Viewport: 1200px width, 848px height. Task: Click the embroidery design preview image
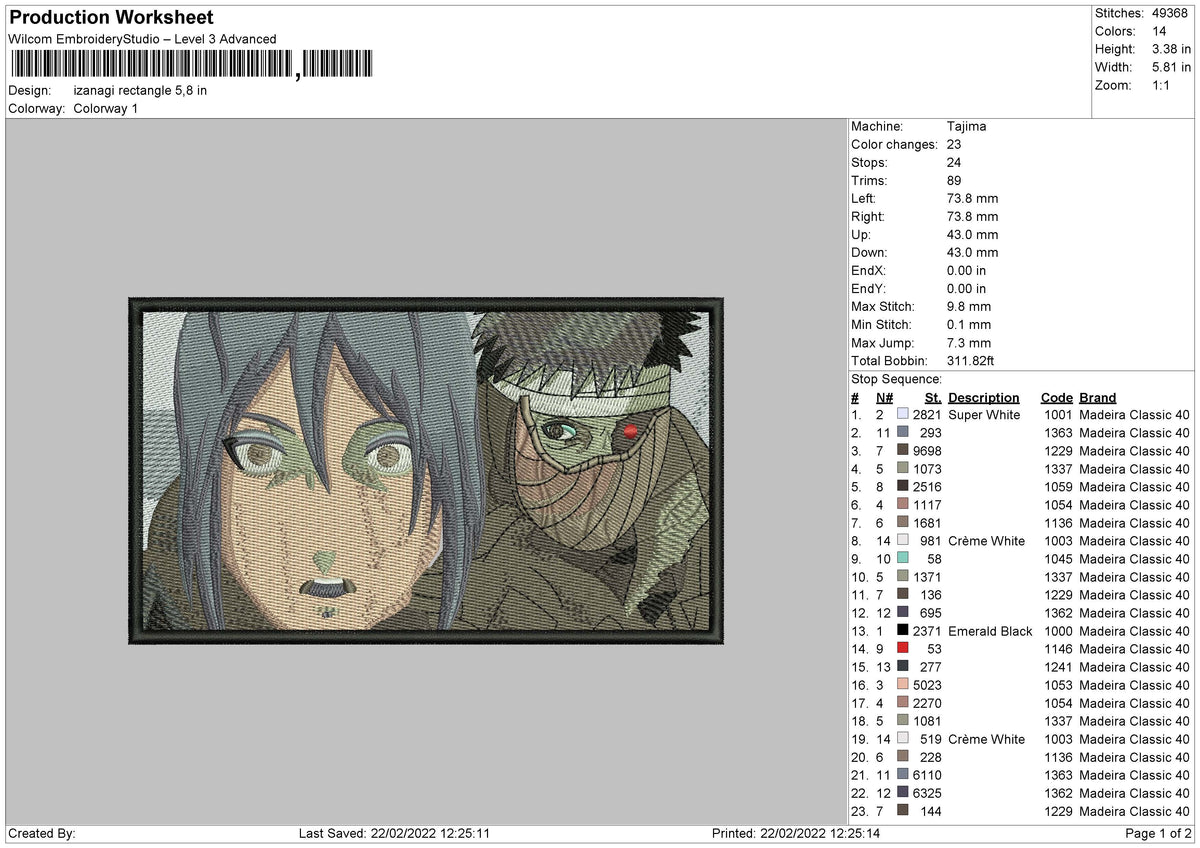coord(426,470)
